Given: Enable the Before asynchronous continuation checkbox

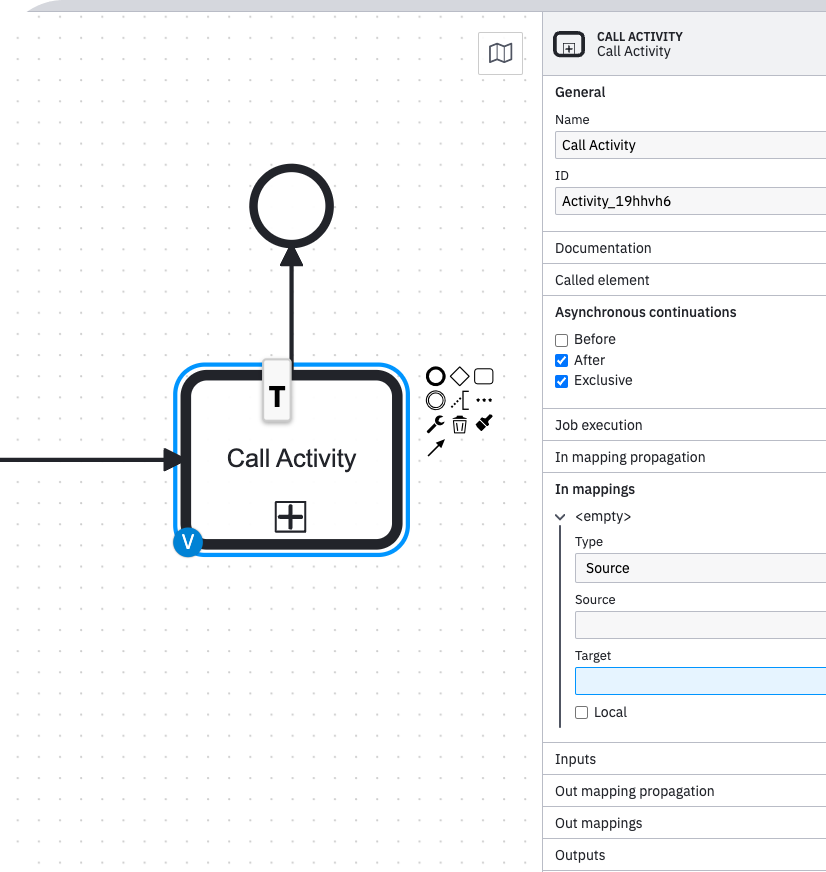Looking at the screenshot, I should pyautogui.click(x=561, y=340).
